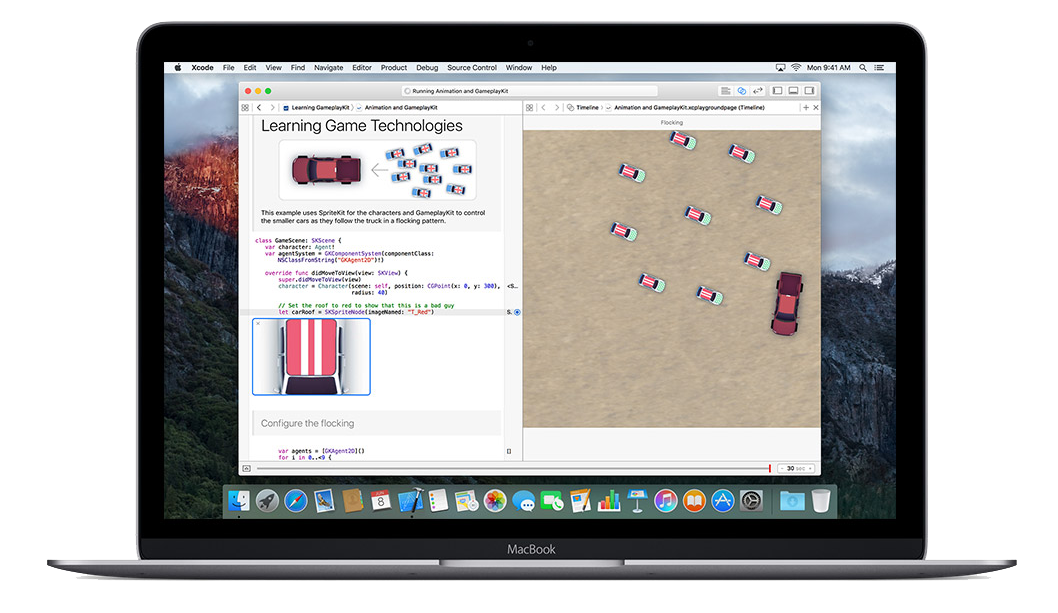Decrease the 30 sec timeline duration
Viewport: 1058px width, 613px height.
(783, 468)
